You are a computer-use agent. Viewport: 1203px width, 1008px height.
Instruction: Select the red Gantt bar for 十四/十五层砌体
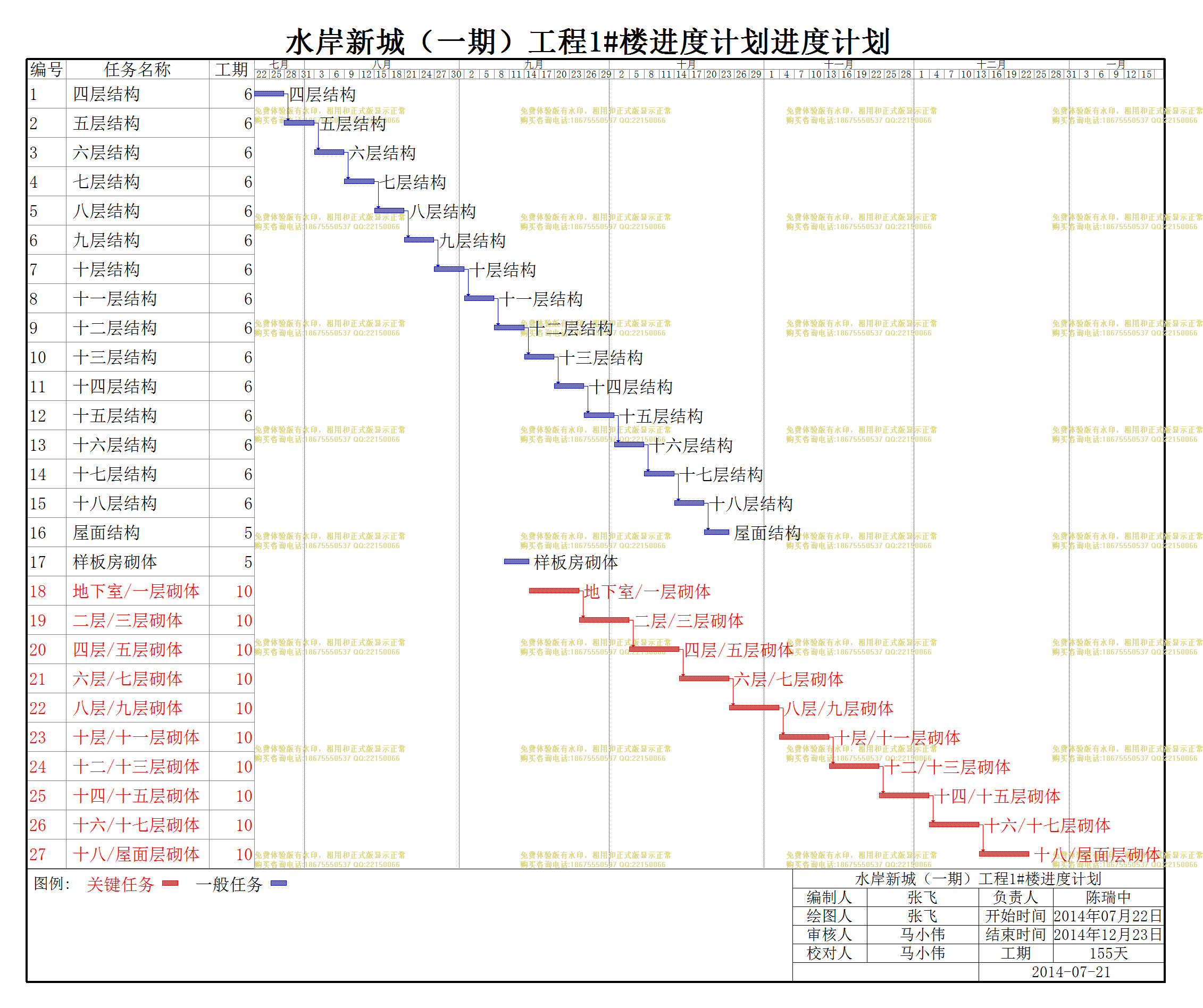(x=904, y=794)
